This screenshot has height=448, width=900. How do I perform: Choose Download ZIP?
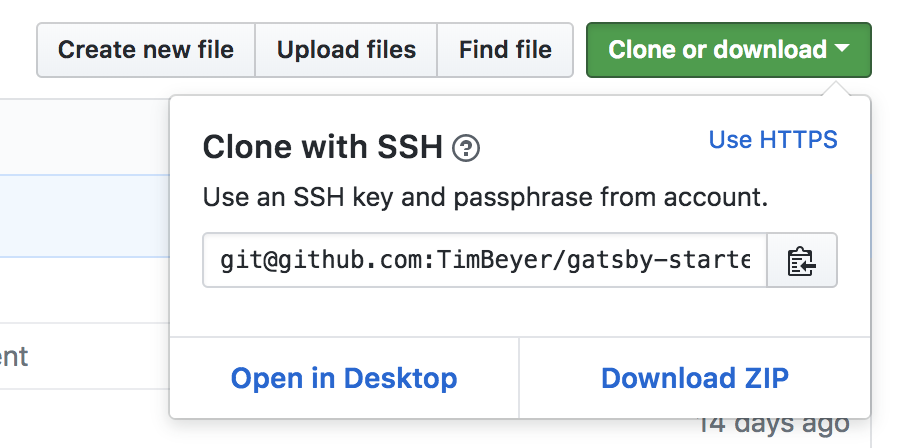695,378
